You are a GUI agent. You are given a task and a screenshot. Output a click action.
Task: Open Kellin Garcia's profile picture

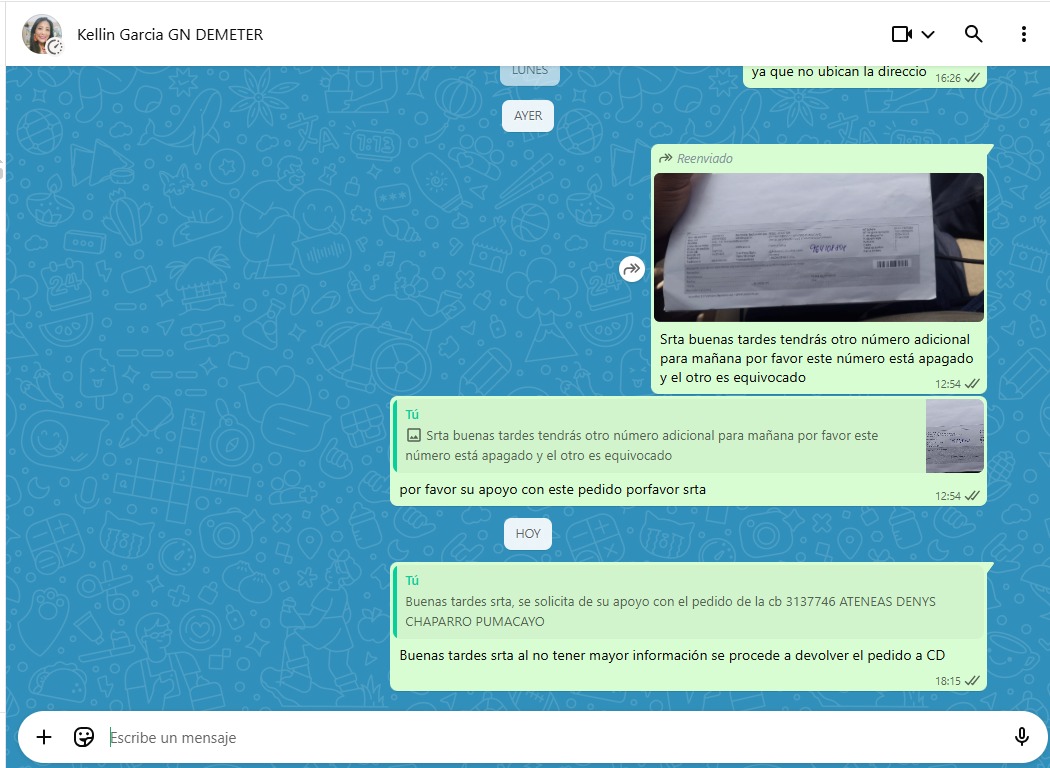click(42, 34)
